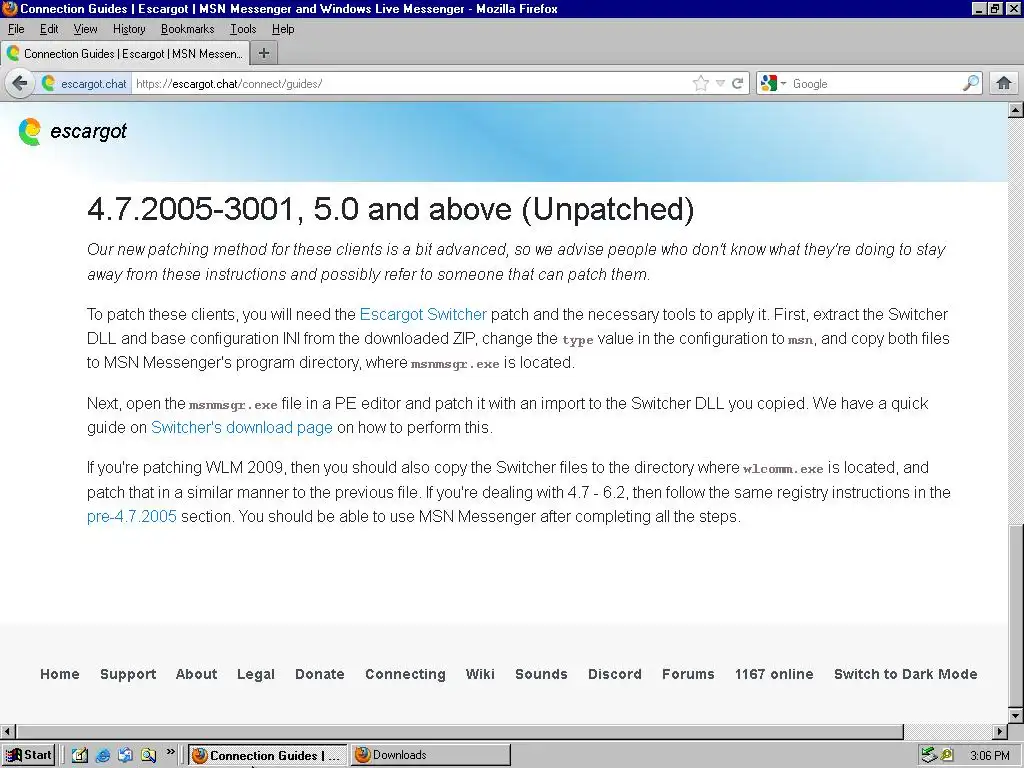
Task: Open the Help menu
Action: tap(283, 29)
